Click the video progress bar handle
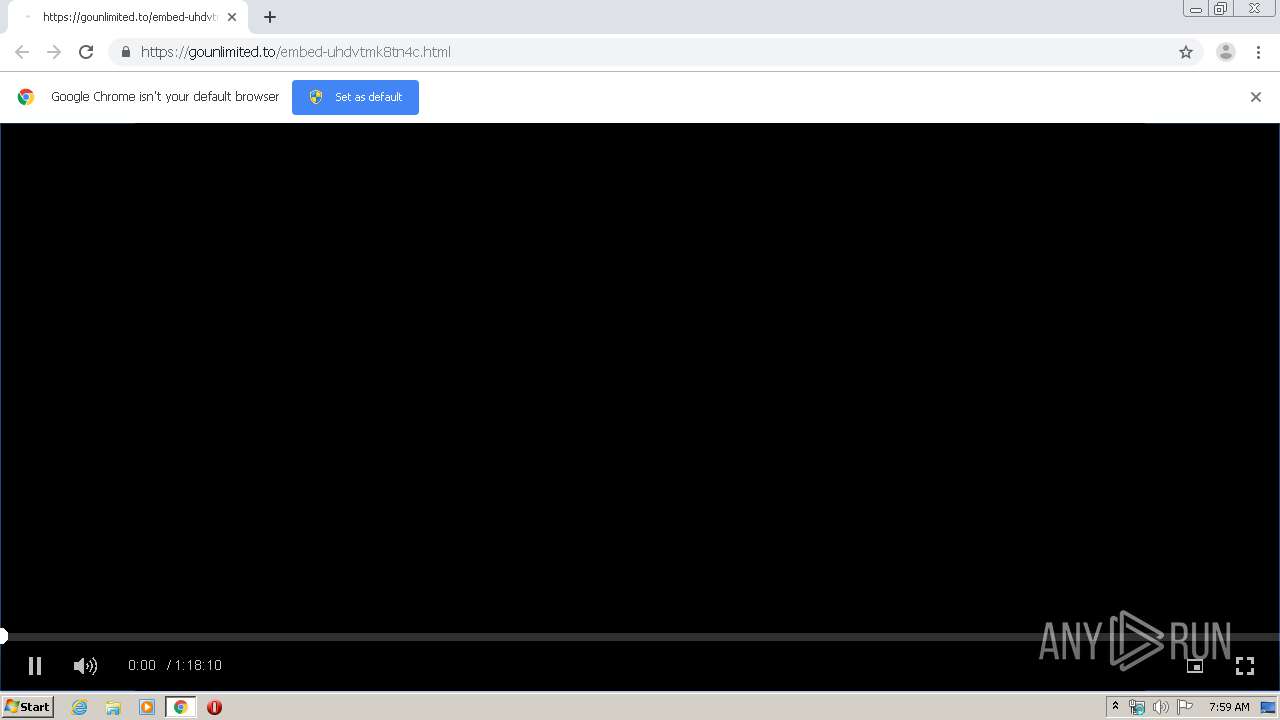The height and width of the screenshot is (720, 1280). click(3, 636)
